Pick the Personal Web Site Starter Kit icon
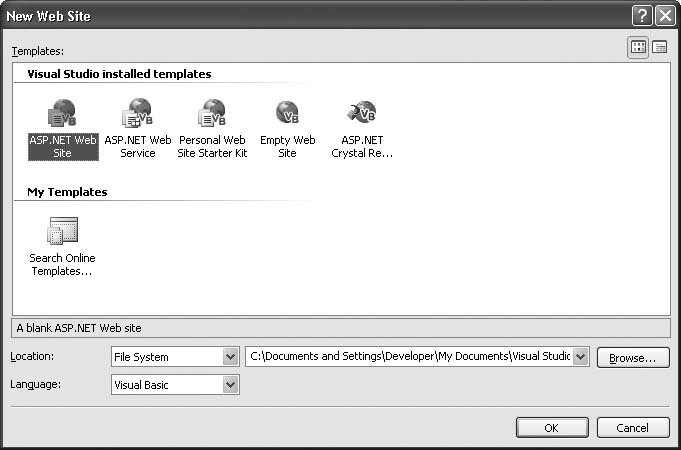The height and width of the screenshot is (450, 681). coord(212,113)
